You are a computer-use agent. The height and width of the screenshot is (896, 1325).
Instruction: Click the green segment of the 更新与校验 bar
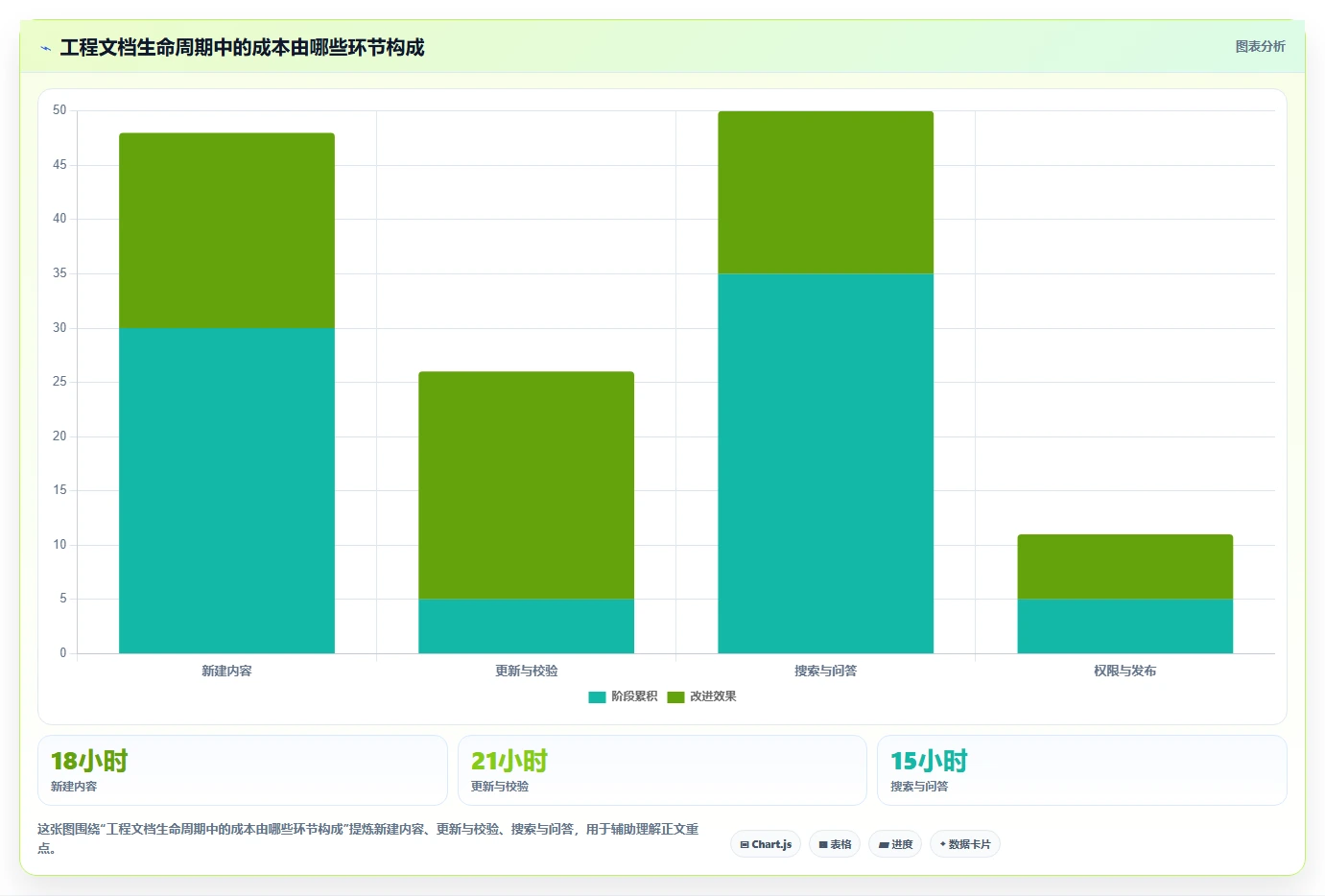[526, 485]
